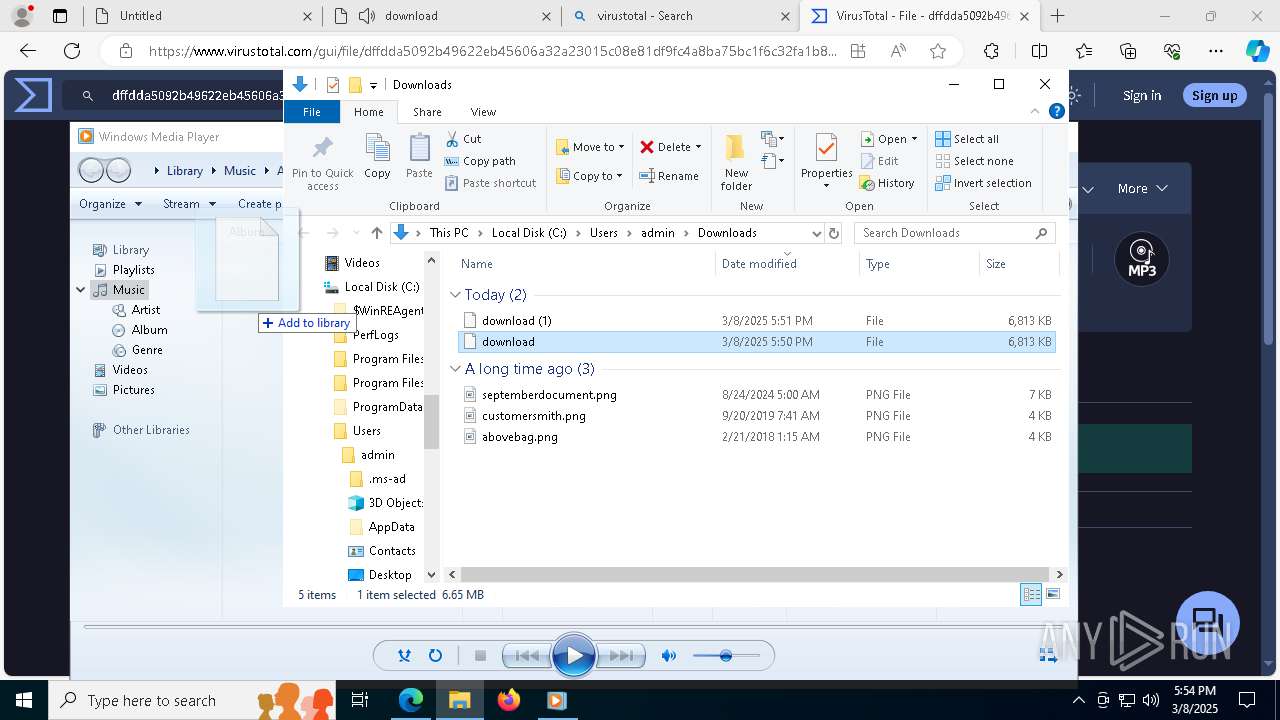Collapse A long time ago group
The width and height of the screenshot is (1280, 720).
pos(455,369)
